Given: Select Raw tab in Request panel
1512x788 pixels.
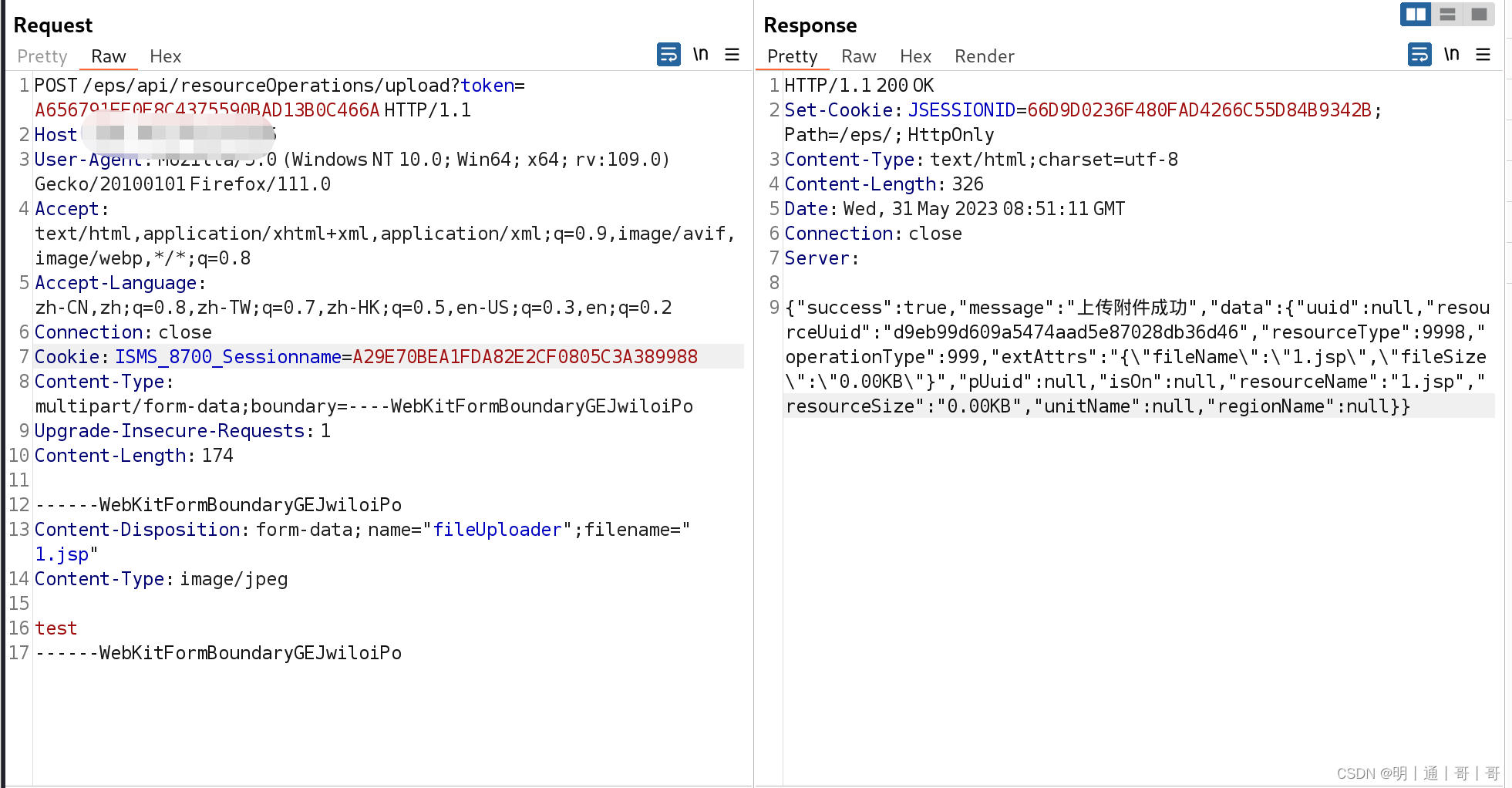Looking at the screenshot, I should (108, 56).
